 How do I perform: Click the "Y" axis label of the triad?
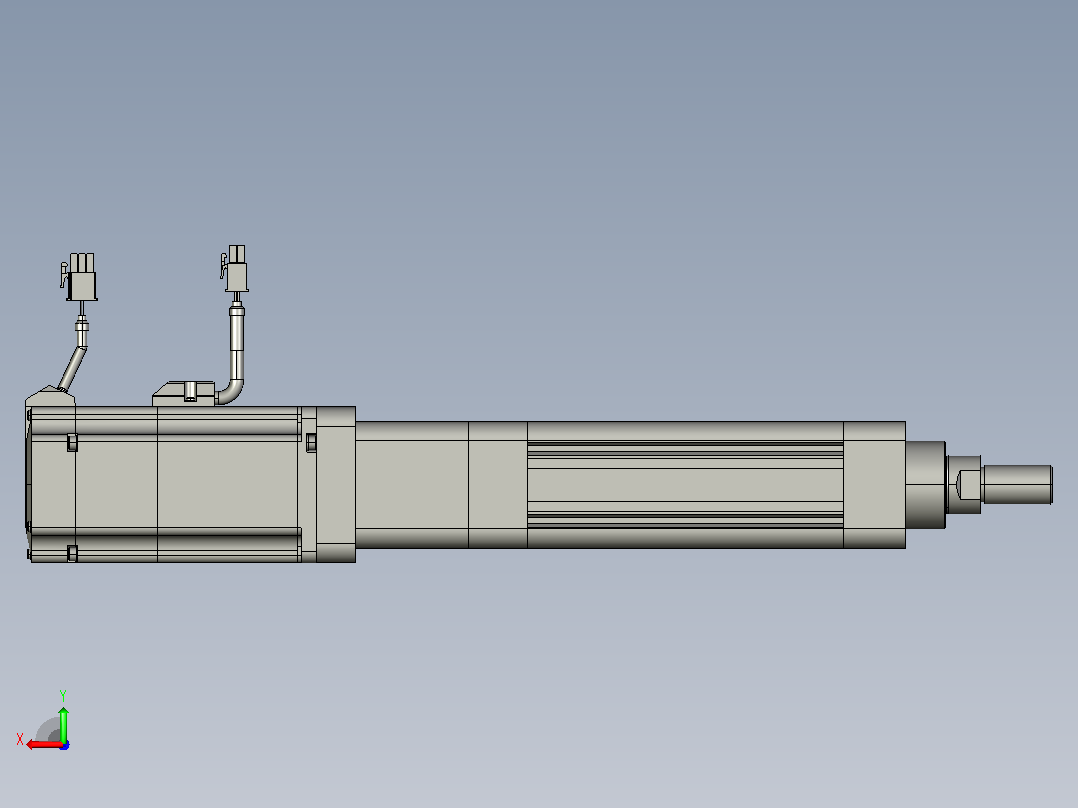(63, 696)
